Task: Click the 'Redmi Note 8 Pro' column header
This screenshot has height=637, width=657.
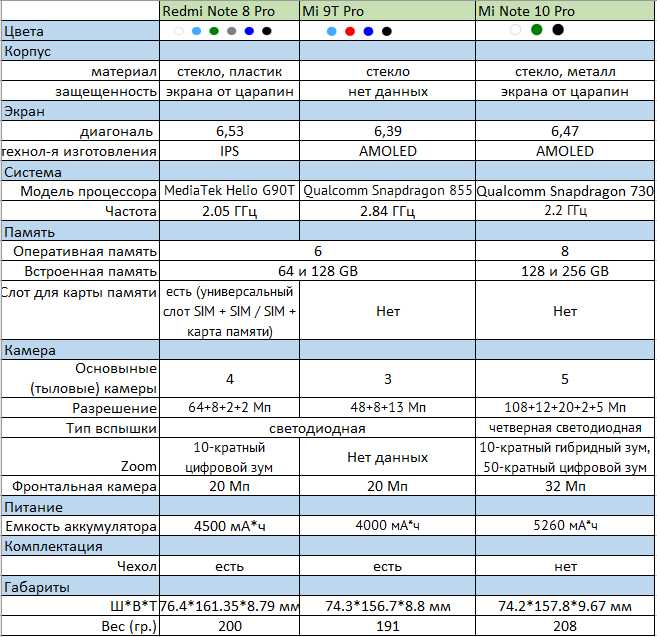Action: (230, 10)
